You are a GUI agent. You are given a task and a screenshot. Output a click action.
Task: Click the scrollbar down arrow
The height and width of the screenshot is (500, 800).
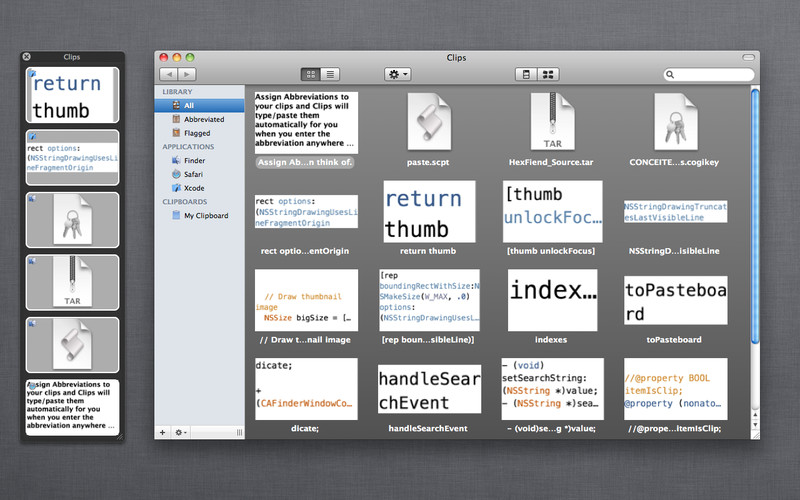pos(755,424)
